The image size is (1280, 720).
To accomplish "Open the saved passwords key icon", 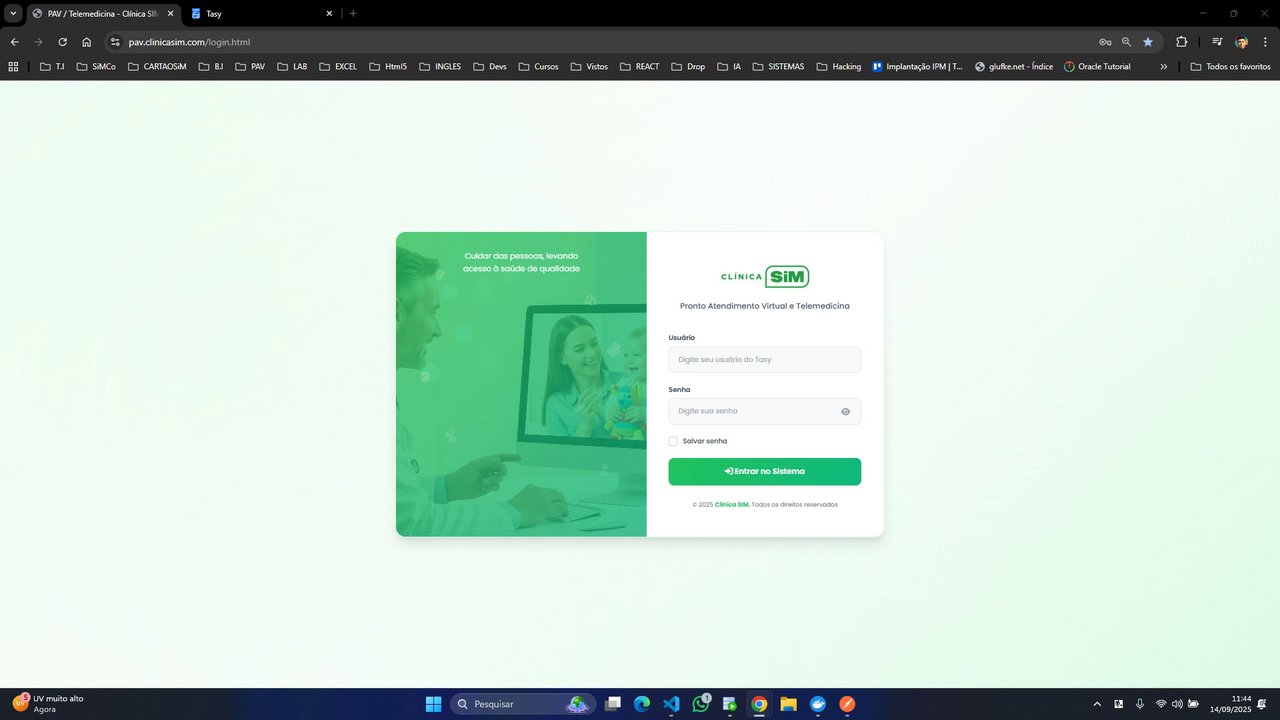I will [1105, 42].
